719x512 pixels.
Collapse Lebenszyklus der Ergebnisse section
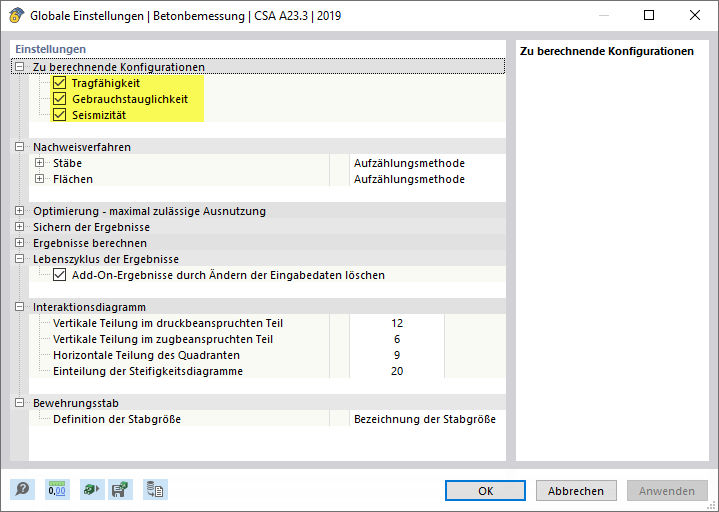[x=19, y=259]
